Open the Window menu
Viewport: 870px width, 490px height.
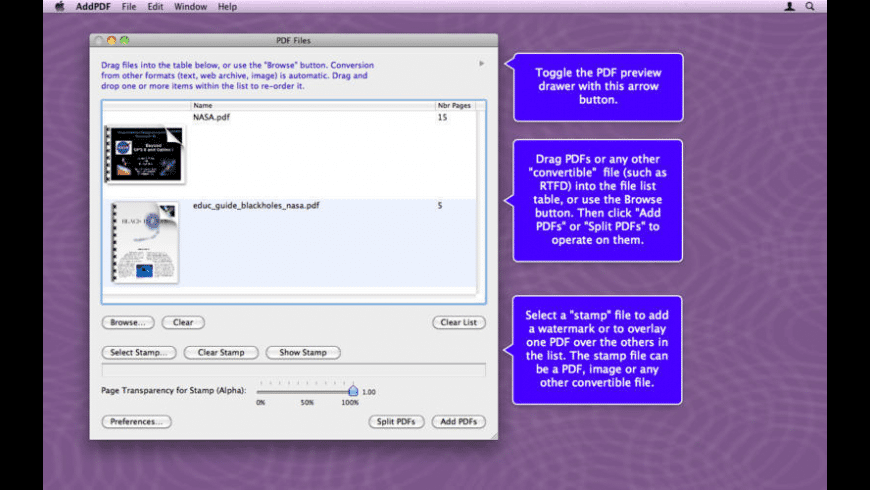190,7
